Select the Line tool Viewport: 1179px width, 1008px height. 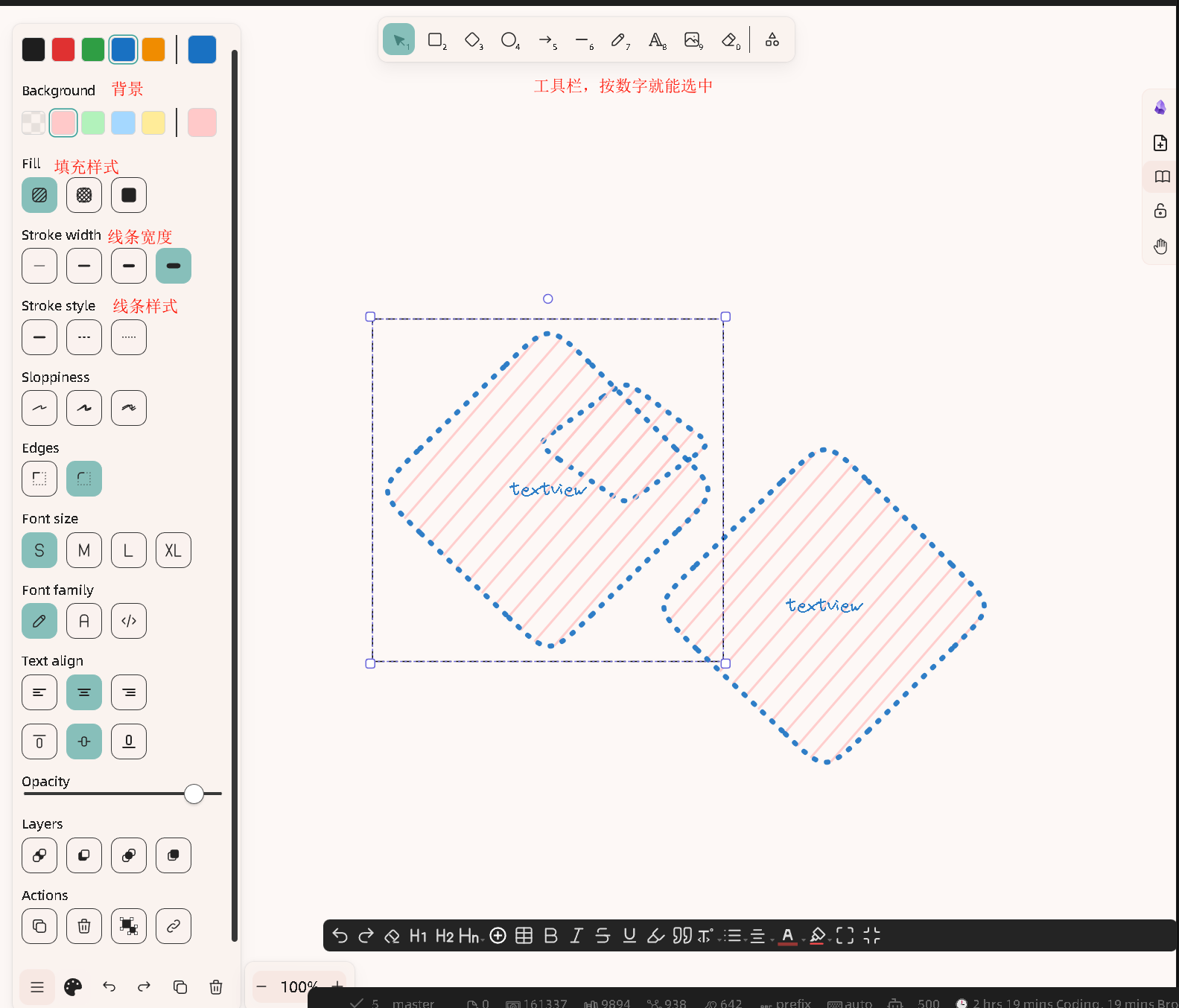pos(582,39)
